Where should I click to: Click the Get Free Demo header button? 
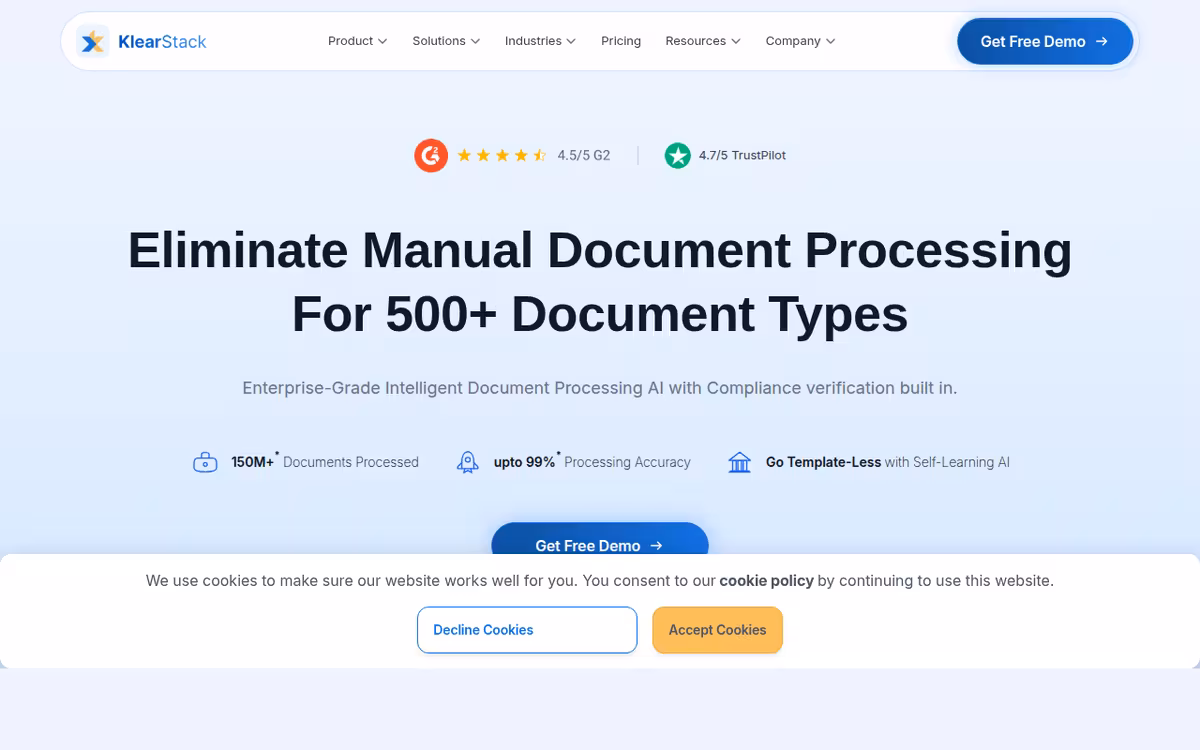click(1045, 41)
